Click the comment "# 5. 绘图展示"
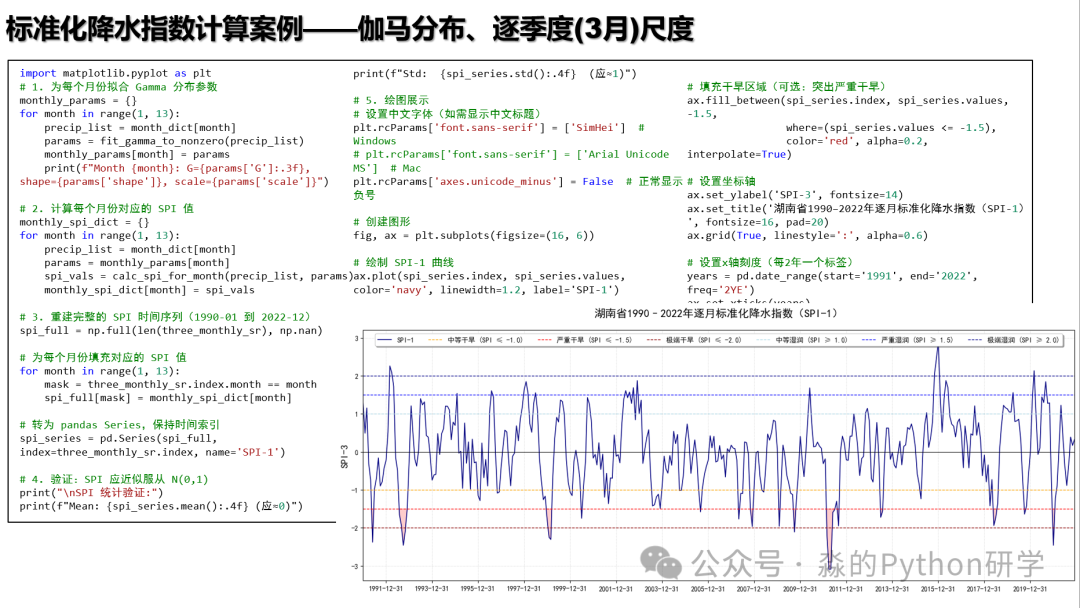 391,101
